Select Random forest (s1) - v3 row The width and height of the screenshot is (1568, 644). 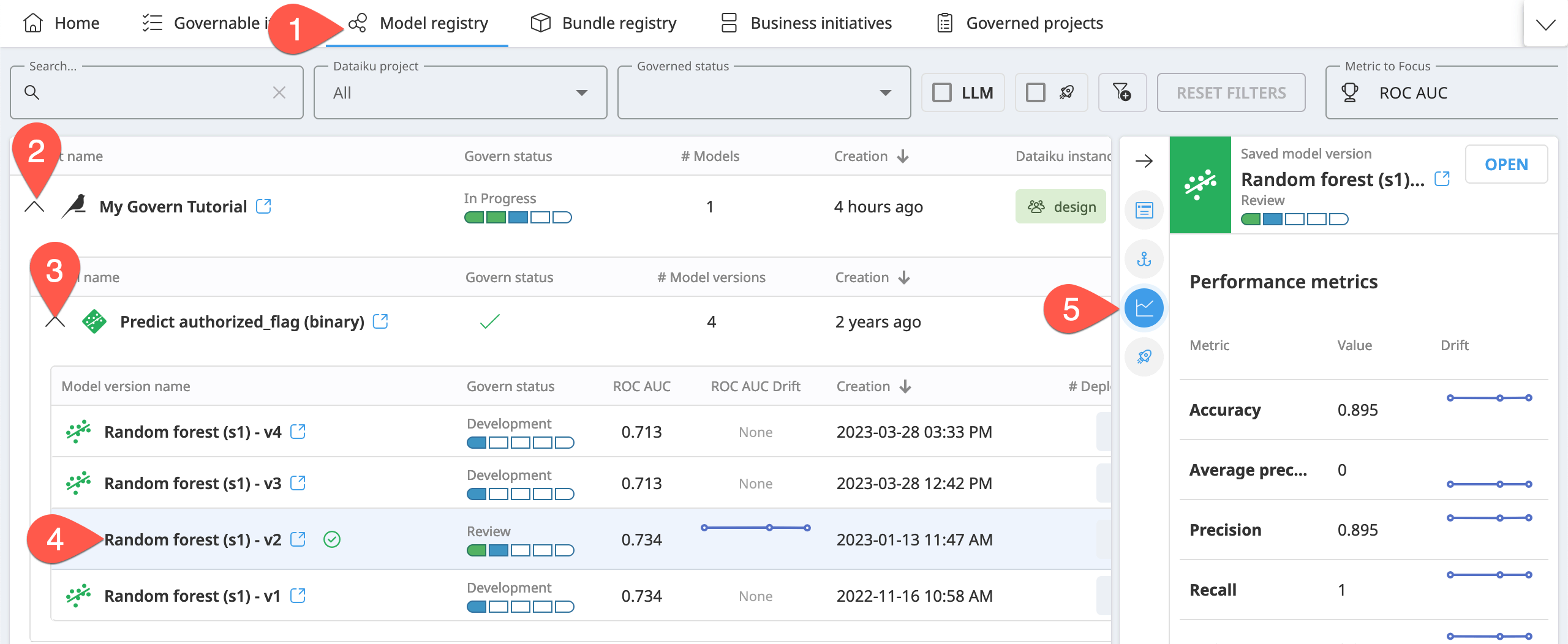[581, 483]
